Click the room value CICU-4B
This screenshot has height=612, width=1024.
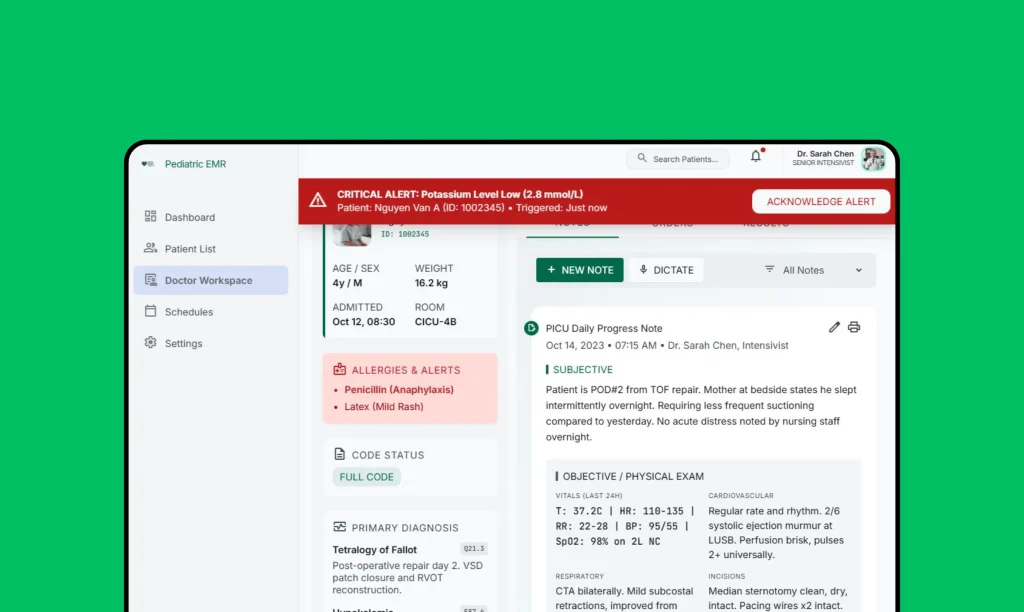click(x=436, y=321)
